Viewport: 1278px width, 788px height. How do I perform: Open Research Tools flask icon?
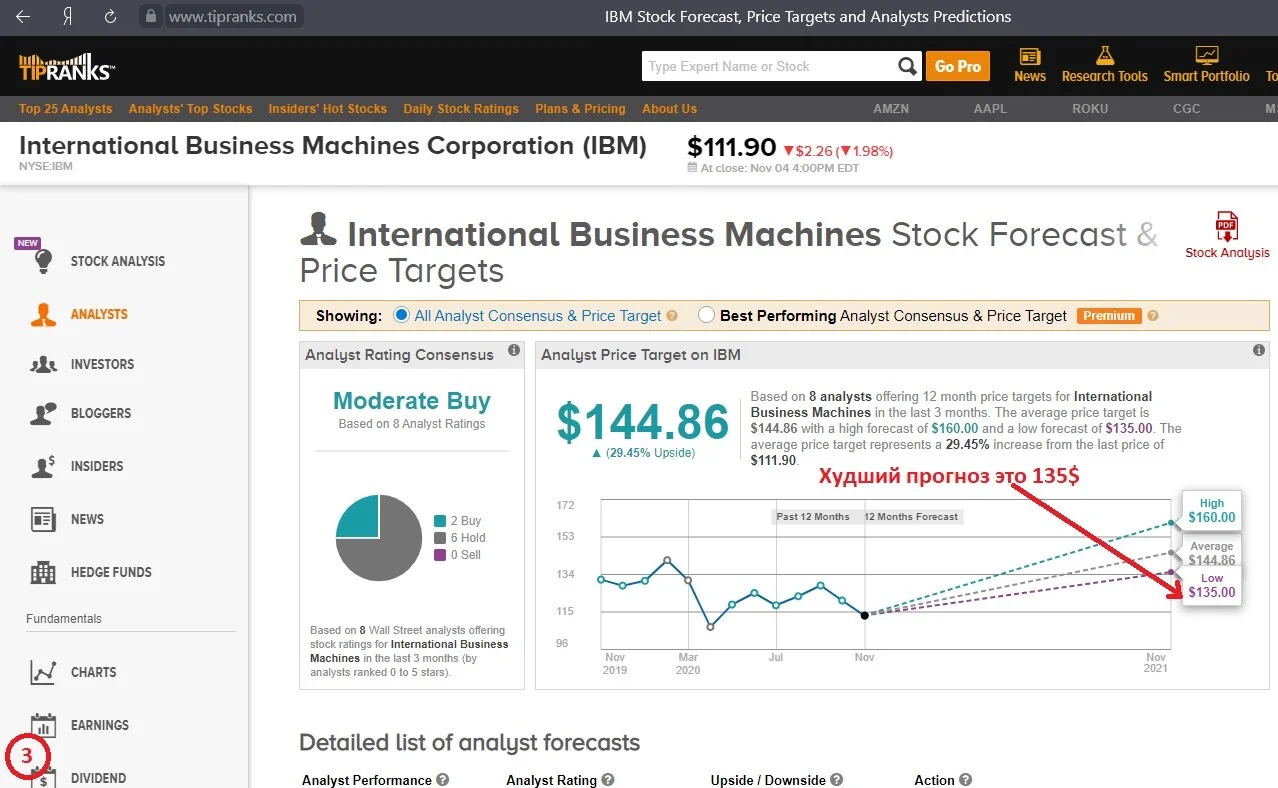coord(1104,55)
